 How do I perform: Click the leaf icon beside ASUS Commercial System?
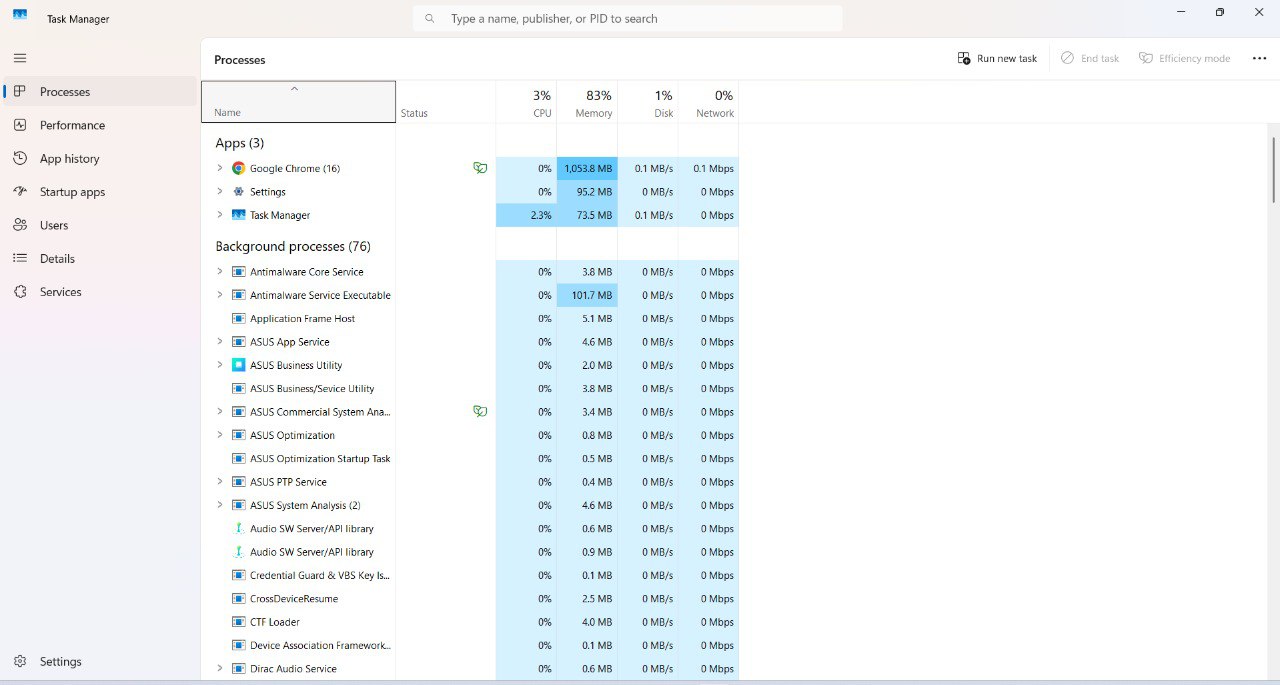(x=481, y=411)
